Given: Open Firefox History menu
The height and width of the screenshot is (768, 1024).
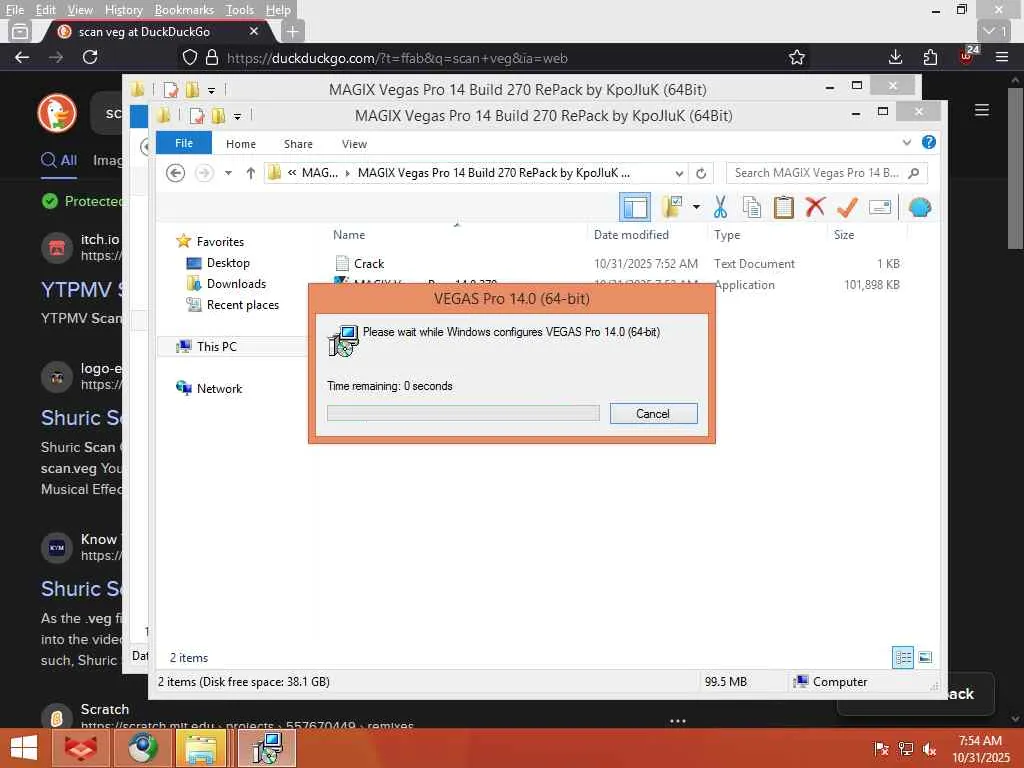Looking at the screenshot, I should tap(123, 10).
